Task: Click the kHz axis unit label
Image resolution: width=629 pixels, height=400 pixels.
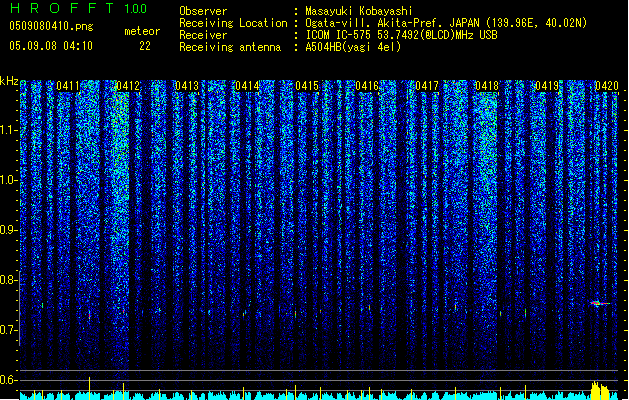Action: 9,81
